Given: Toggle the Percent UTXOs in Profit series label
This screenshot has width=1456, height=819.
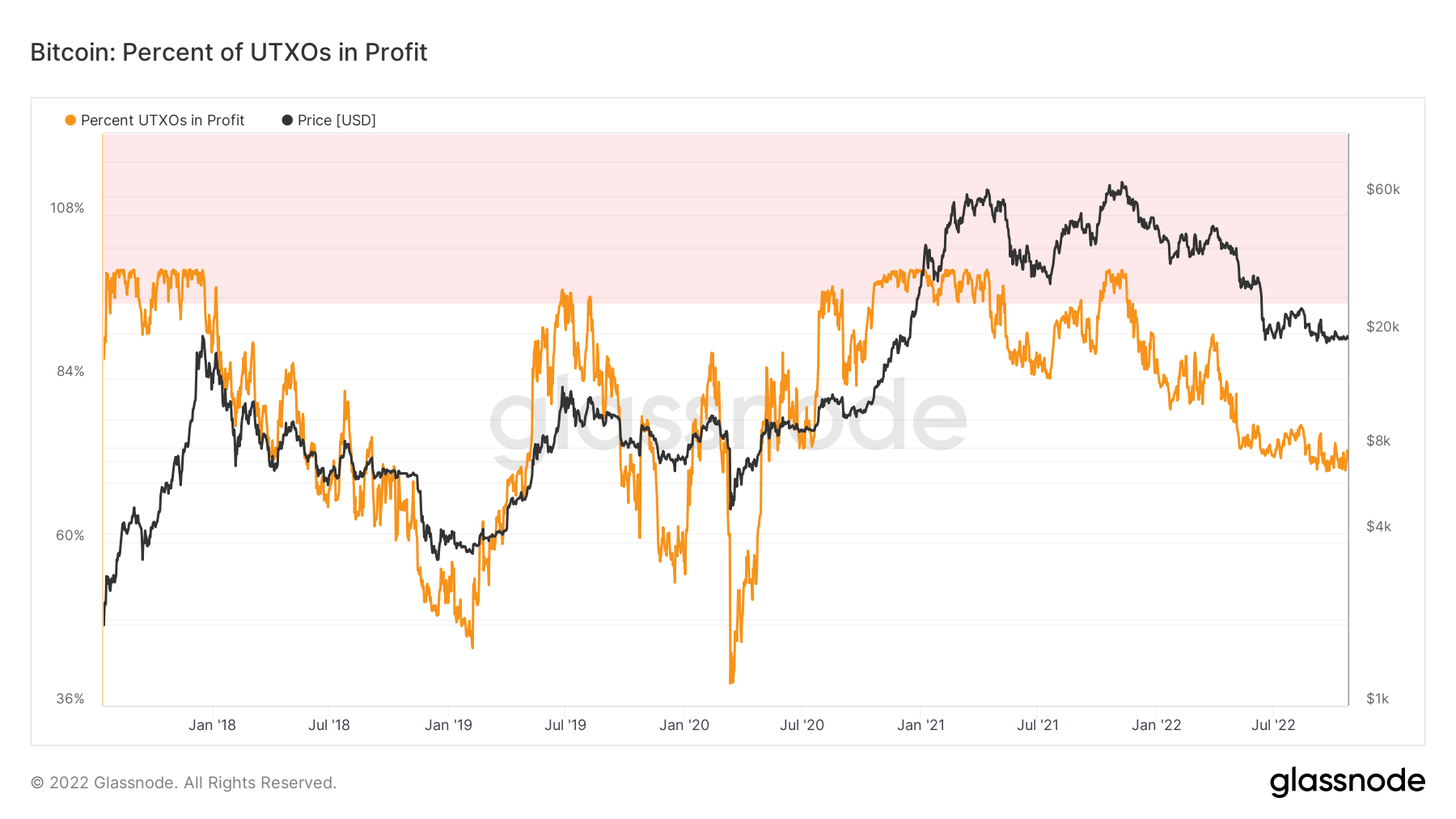Looking at the screenshot, I should click(x=163, y=120).
